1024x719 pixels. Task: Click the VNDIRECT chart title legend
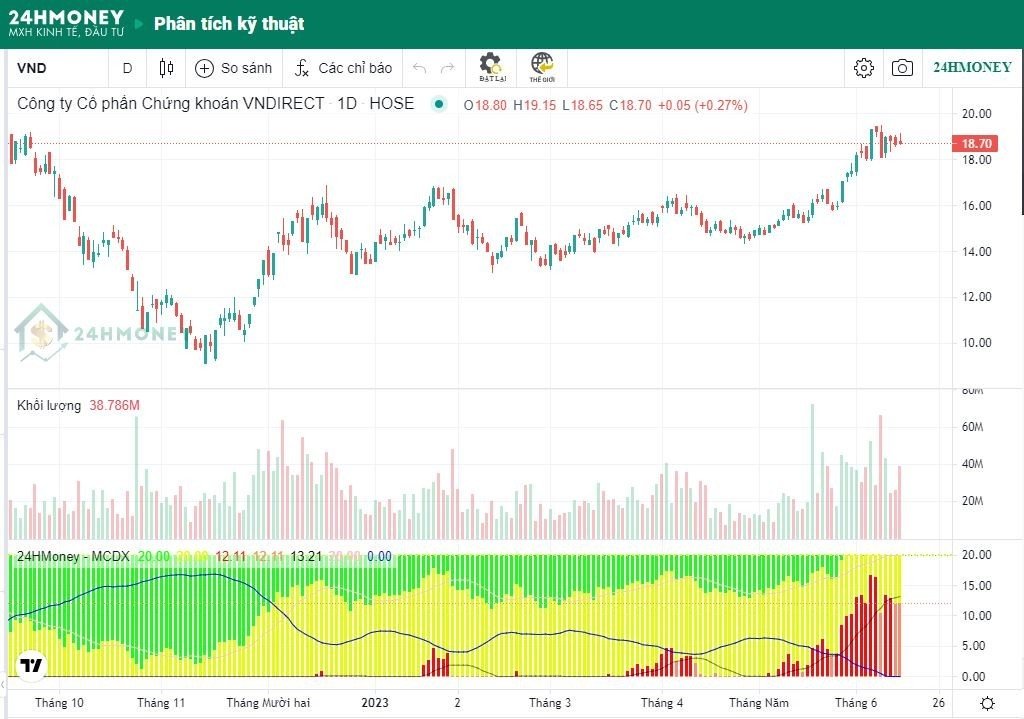tap(216, 103)
